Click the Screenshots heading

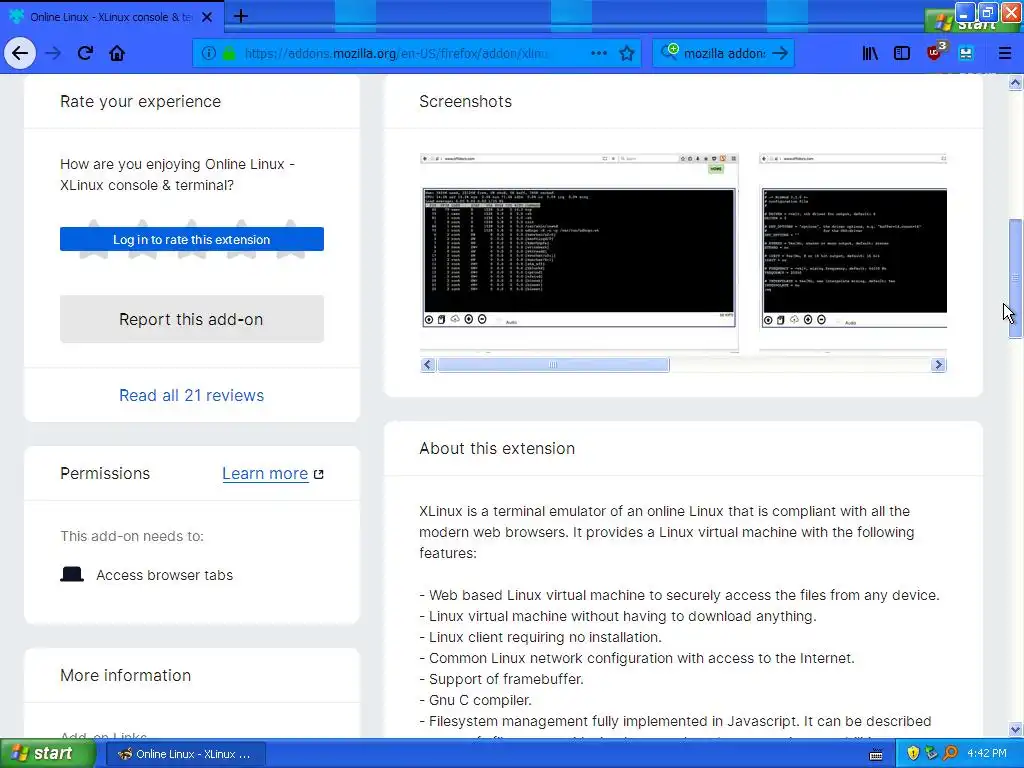[466, 101]
